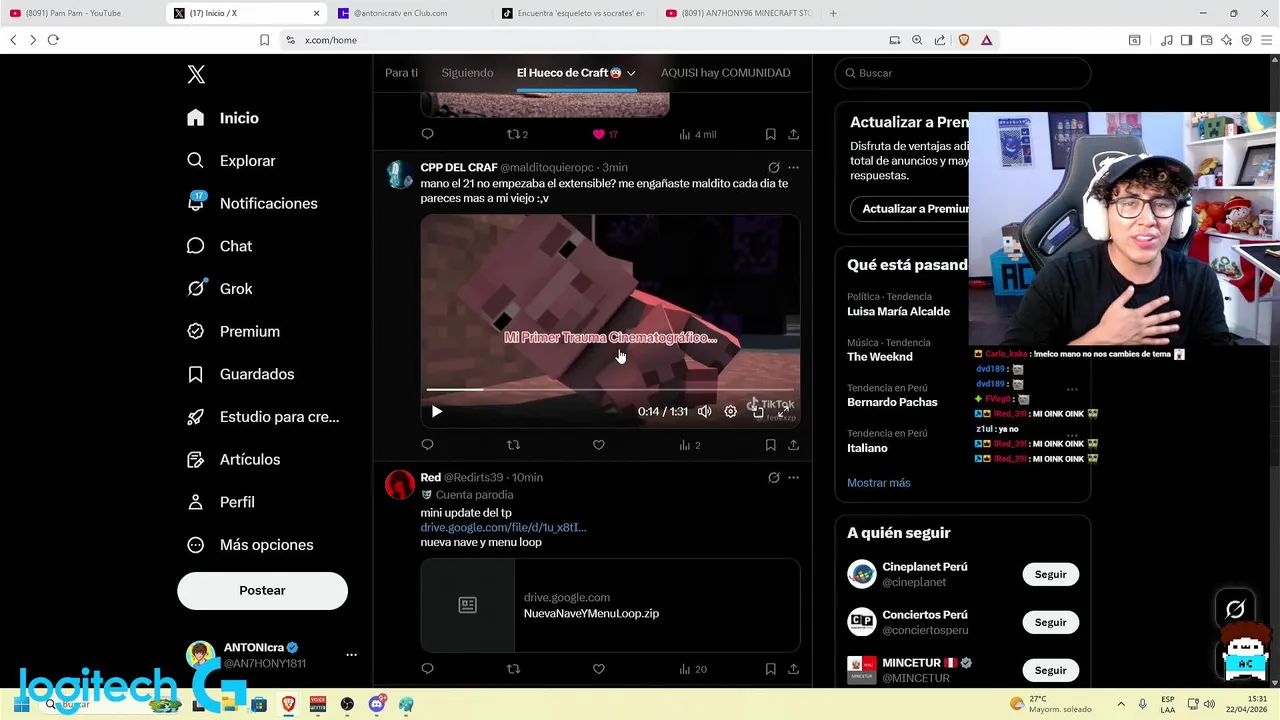Click the Postear button
Viewport: 1280px width, 720px height.
tap(262, 591)
